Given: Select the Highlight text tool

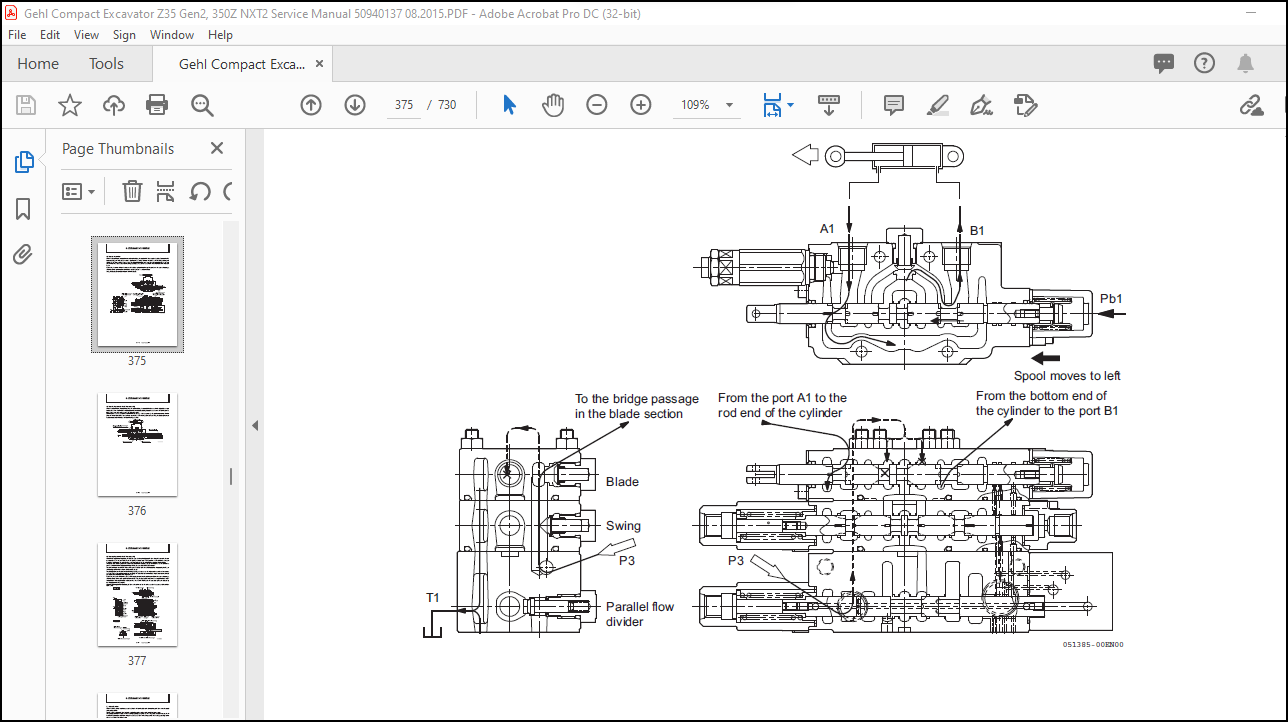Looking at the screenshot, I should (937, 105).
